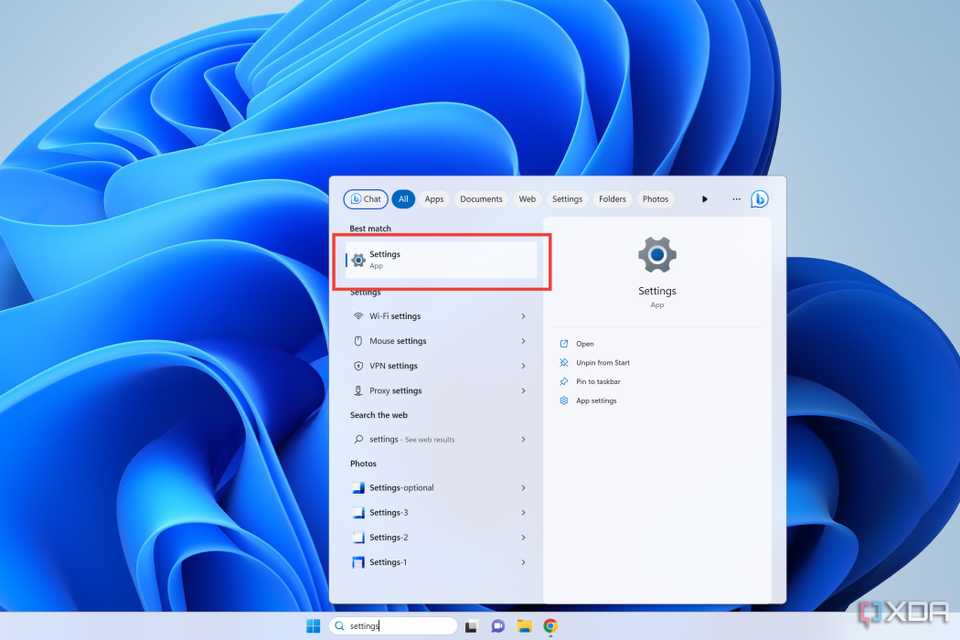This screenshot has height=640, width=960.
Task: Expand the Wi-Fi settings chevron
Action: (524, 316)
